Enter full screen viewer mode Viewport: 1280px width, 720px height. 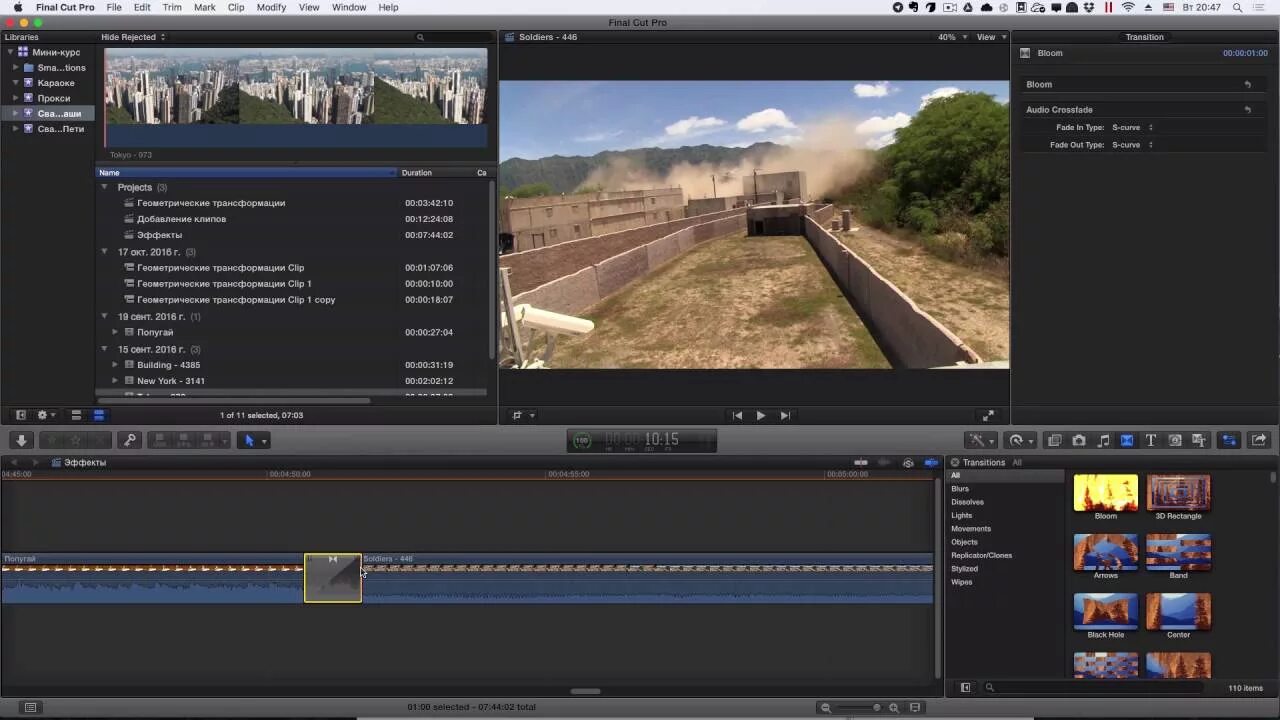click(x=988, y=415)
